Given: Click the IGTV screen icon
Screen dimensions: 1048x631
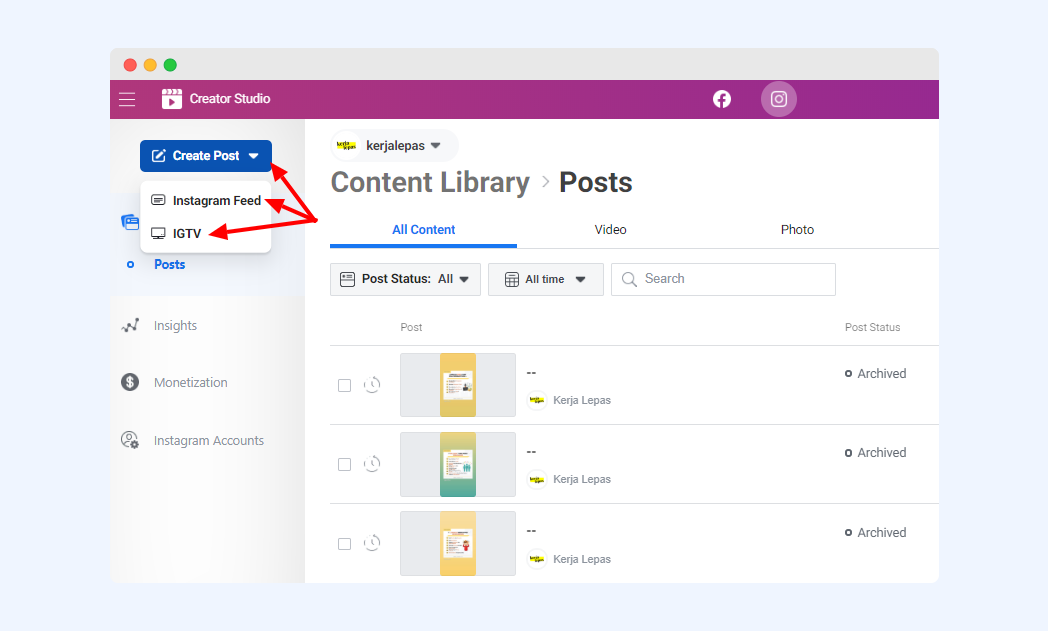Looking at the screenshot, I should (x=158, y=233).
